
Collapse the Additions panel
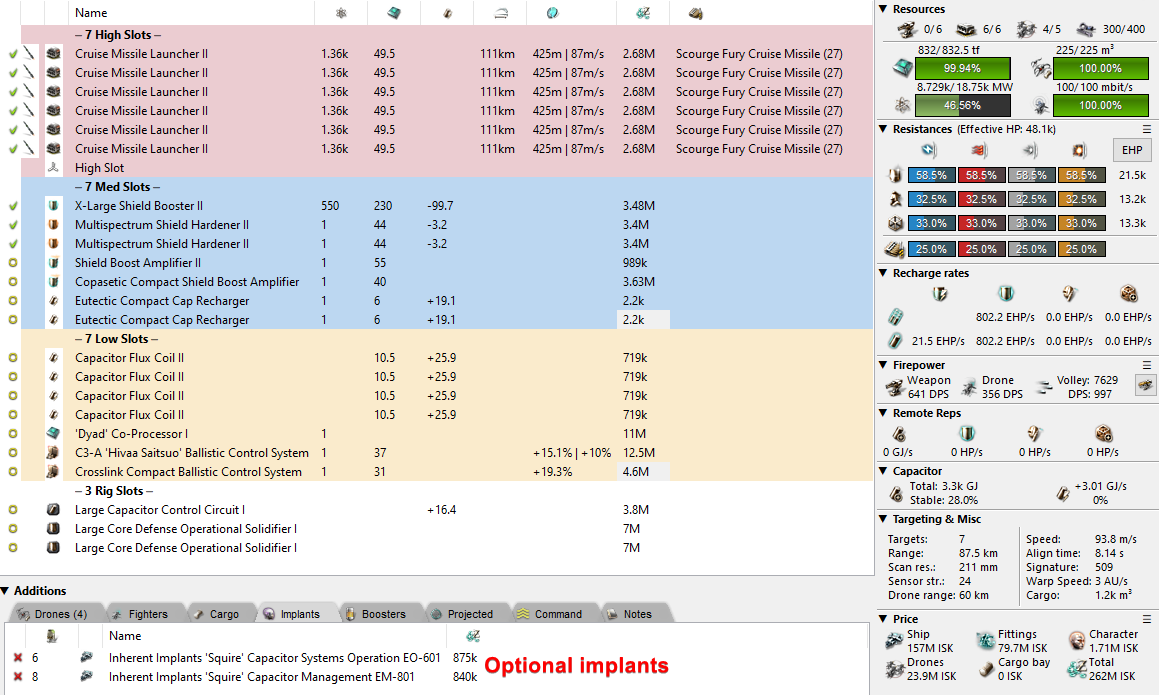click(x=6, y=591)
